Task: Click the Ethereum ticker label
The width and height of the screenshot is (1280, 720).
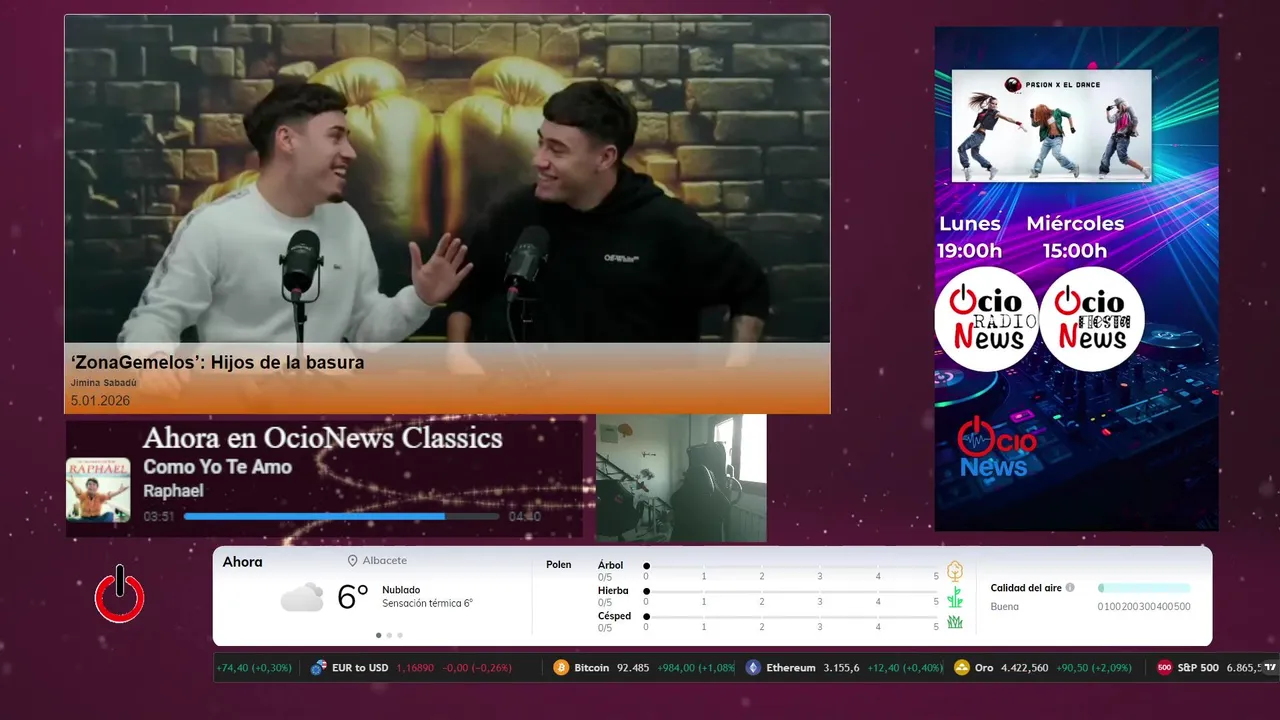Action: (x=791, y=668)
